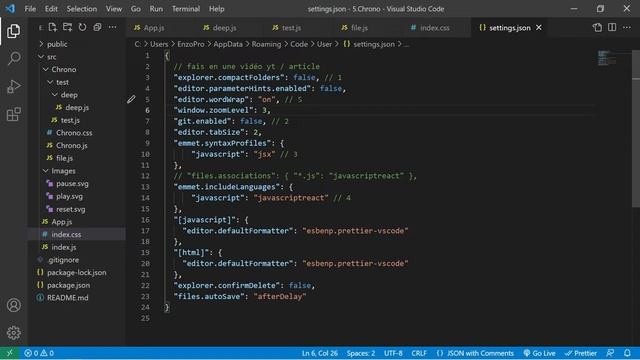The image size is (640, 360).
Task: Click the feedback icon in status bar
Action: tap(610, 353)
